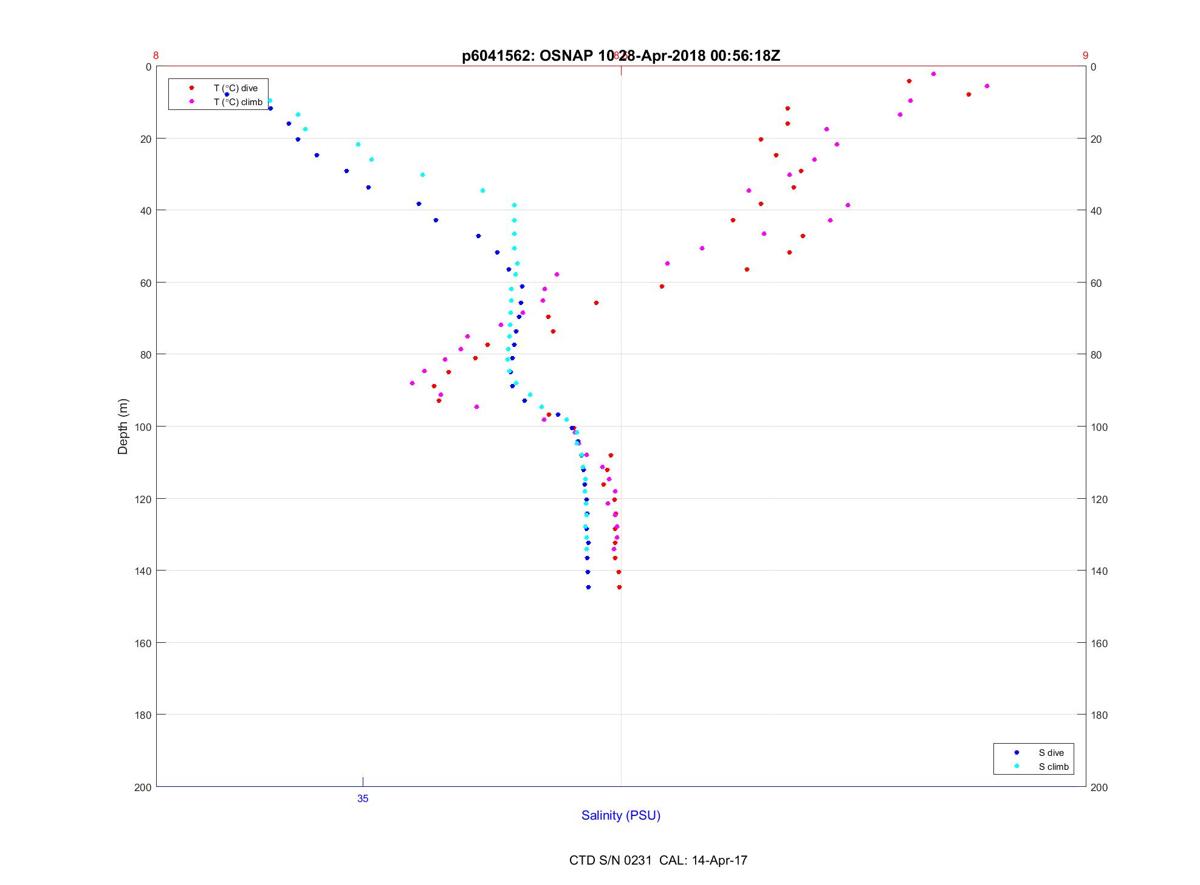Click the "0" tick on right depth axis
The image size is (1200, 885).
point(1093,67)
